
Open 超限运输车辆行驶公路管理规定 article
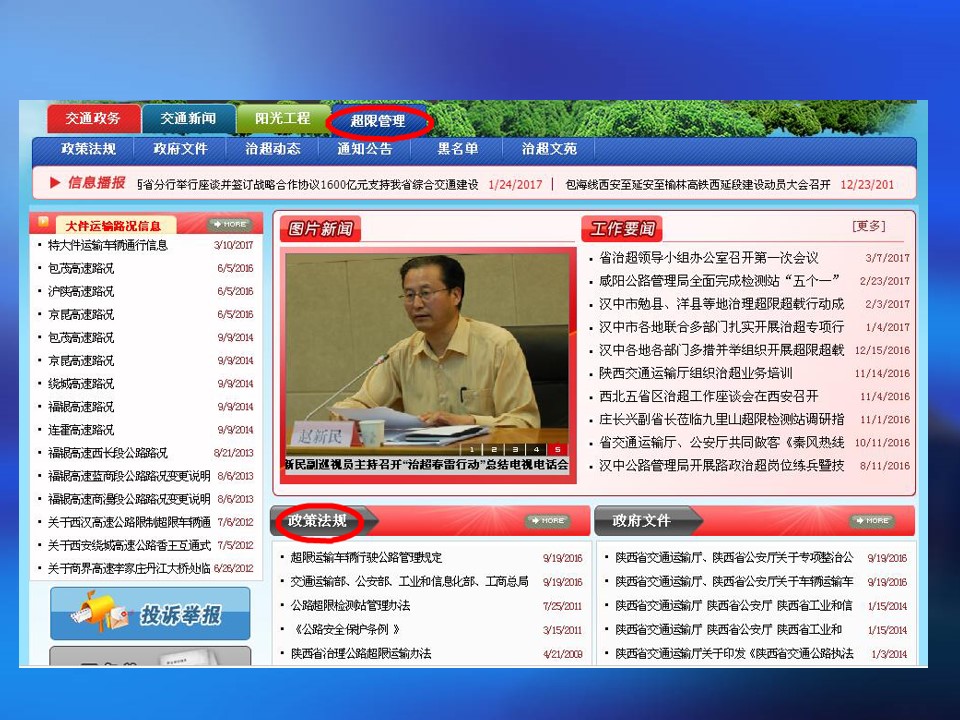click(x=366, y=558)
